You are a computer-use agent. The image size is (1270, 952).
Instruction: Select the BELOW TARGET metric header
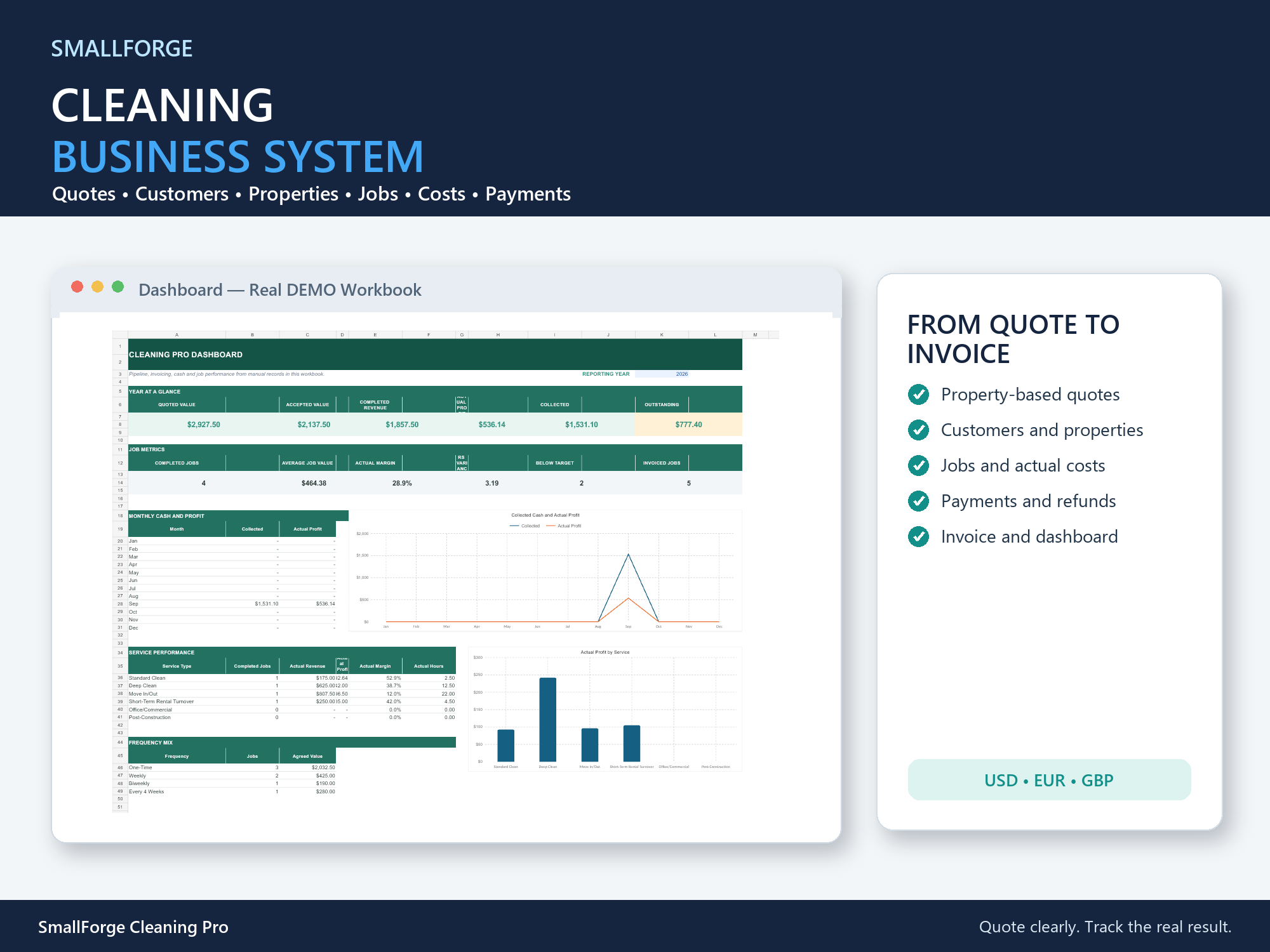click(x=554, y=463)
